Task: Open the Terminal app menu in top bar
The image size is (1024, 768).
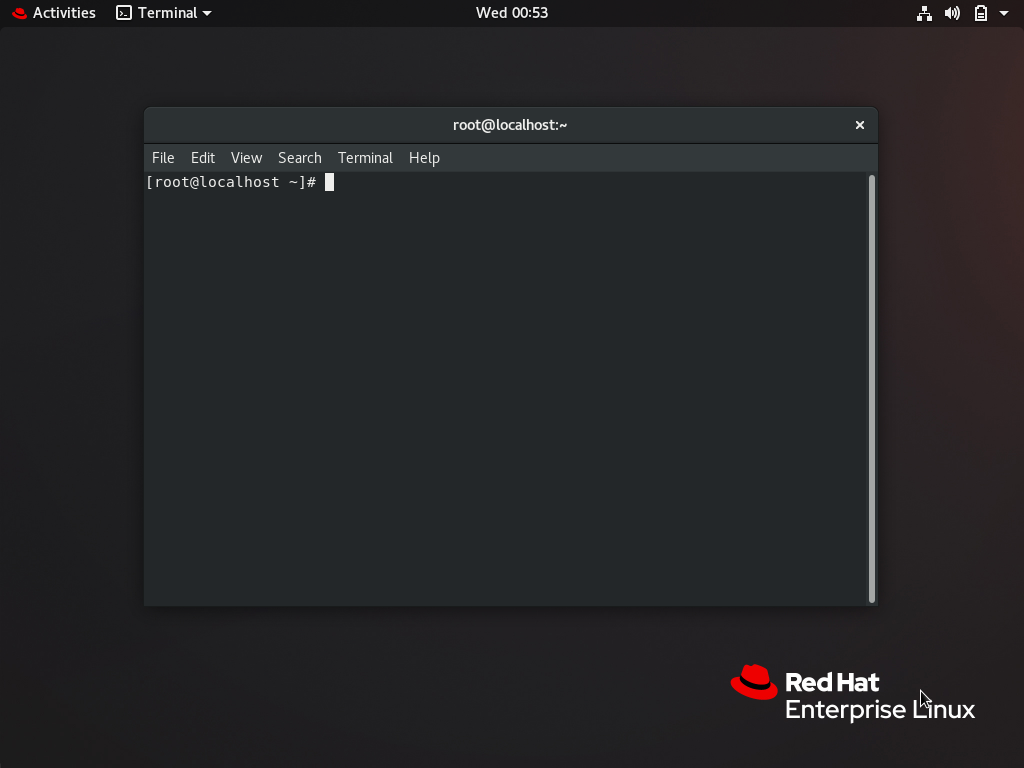Action: click(164, 13)
